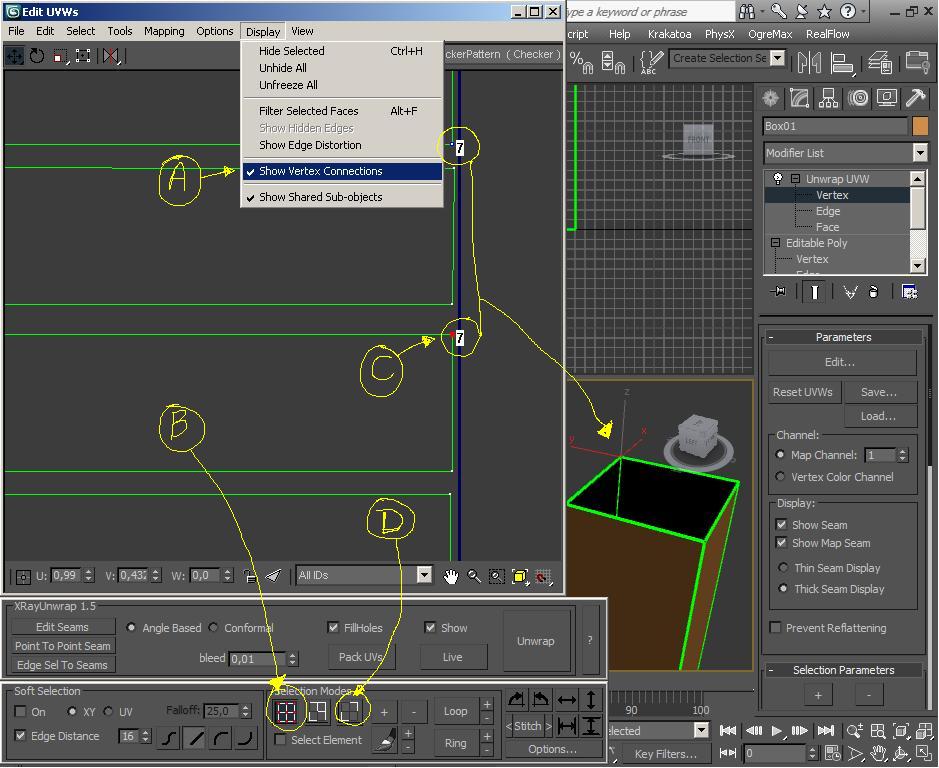The image size is (939, 768).
Task: Enable Prevent Reflattening checkbox
Action: (775, 627)
